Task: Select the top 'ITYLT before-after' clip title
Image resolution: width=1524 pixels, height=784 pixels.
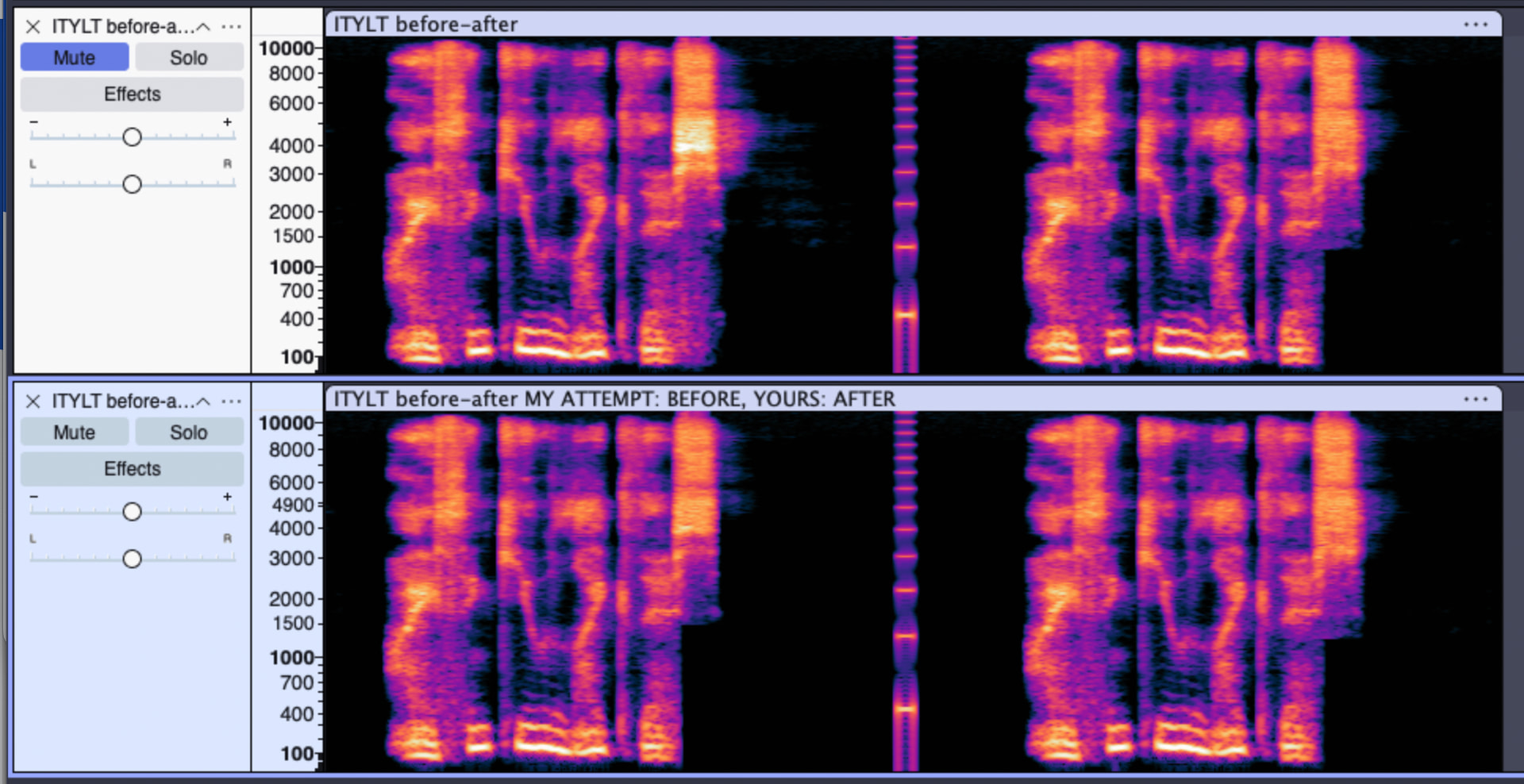Action: 425,25
